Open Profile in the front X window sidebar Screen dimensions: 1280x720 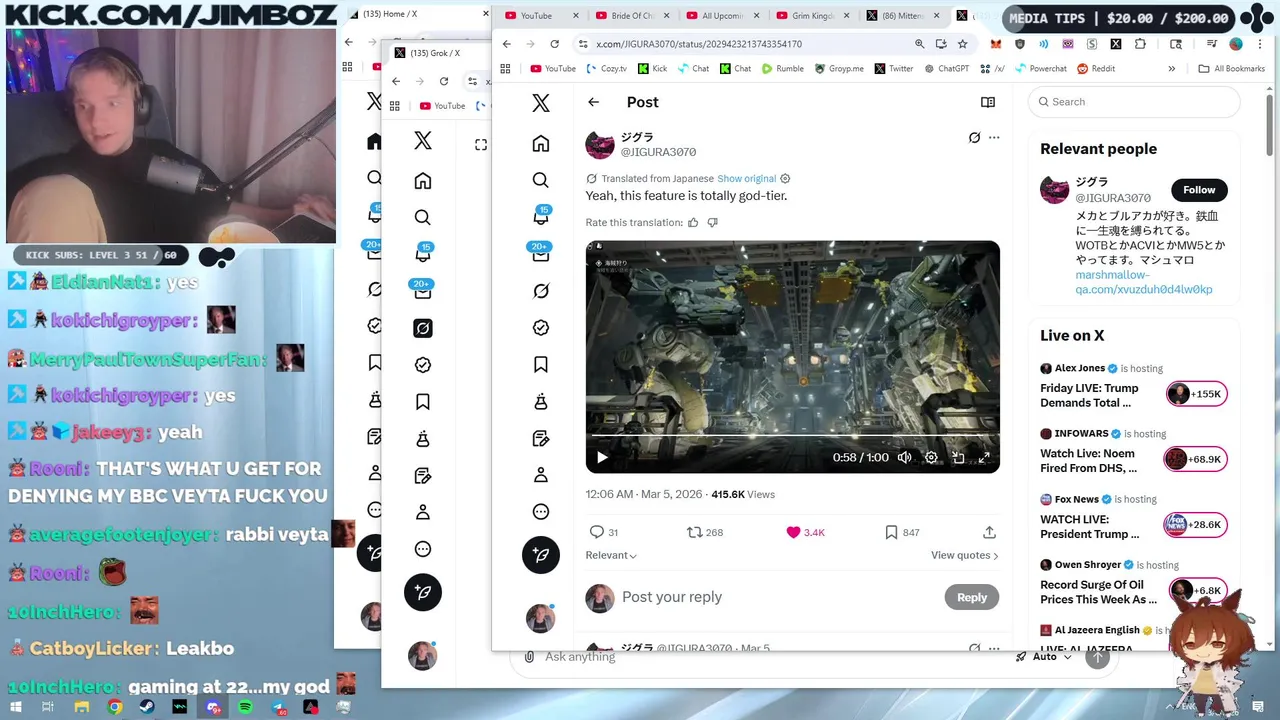(x=541, y=475)
